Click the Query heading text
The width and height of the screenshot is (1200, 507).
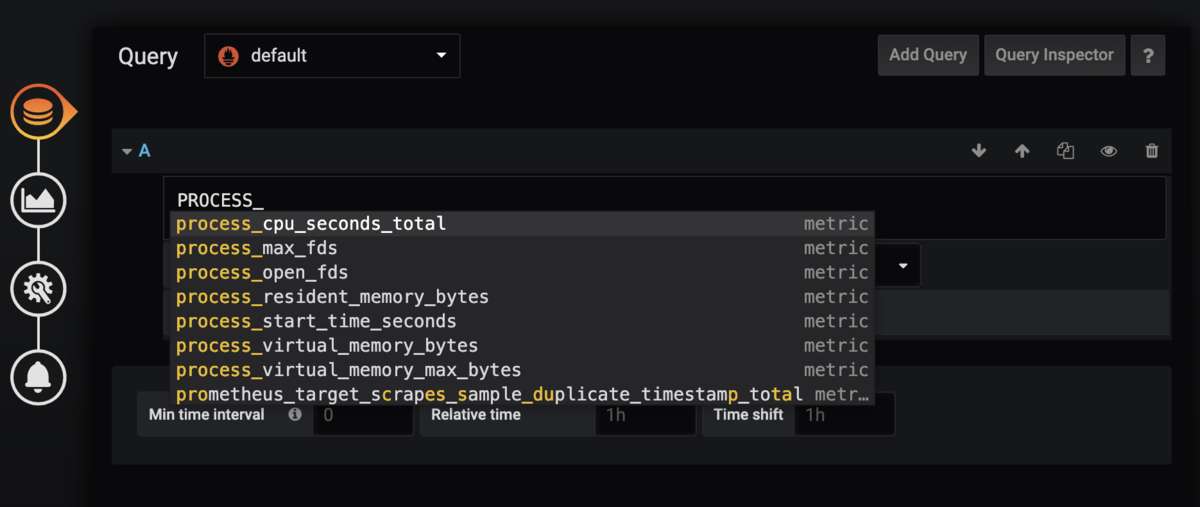(x=148, y=56)
